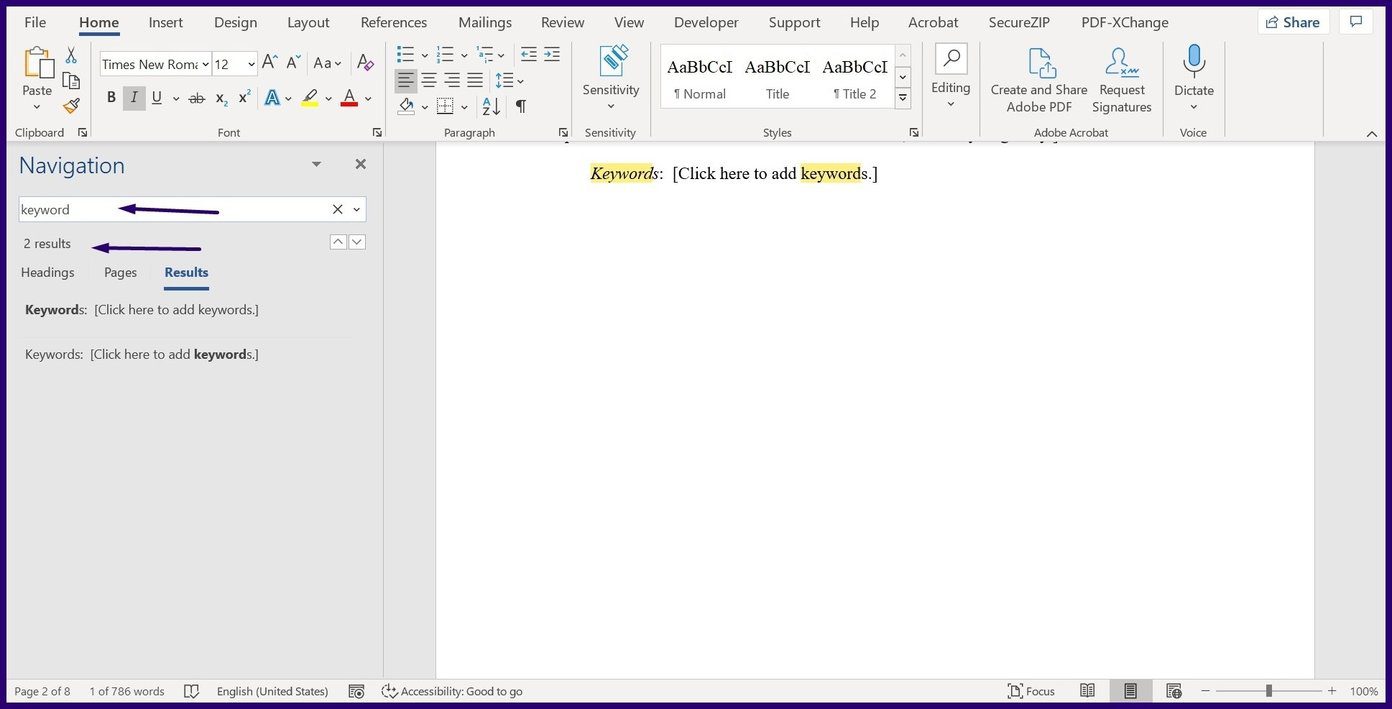Show the Pages tab in Navigation
The height and width of the screenshot is (709, 1392).
point(121,272)
